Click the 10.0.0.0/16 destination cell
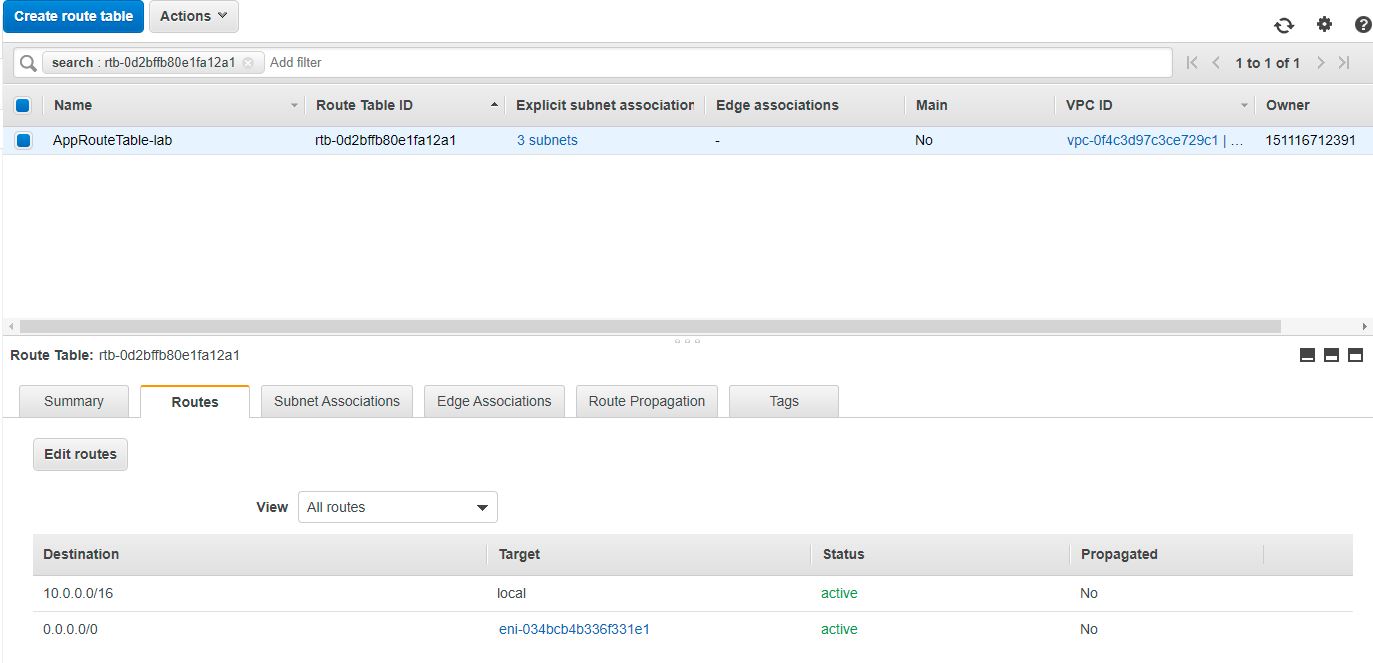The width and height of the screenshot is (1373, 663). 78,593
